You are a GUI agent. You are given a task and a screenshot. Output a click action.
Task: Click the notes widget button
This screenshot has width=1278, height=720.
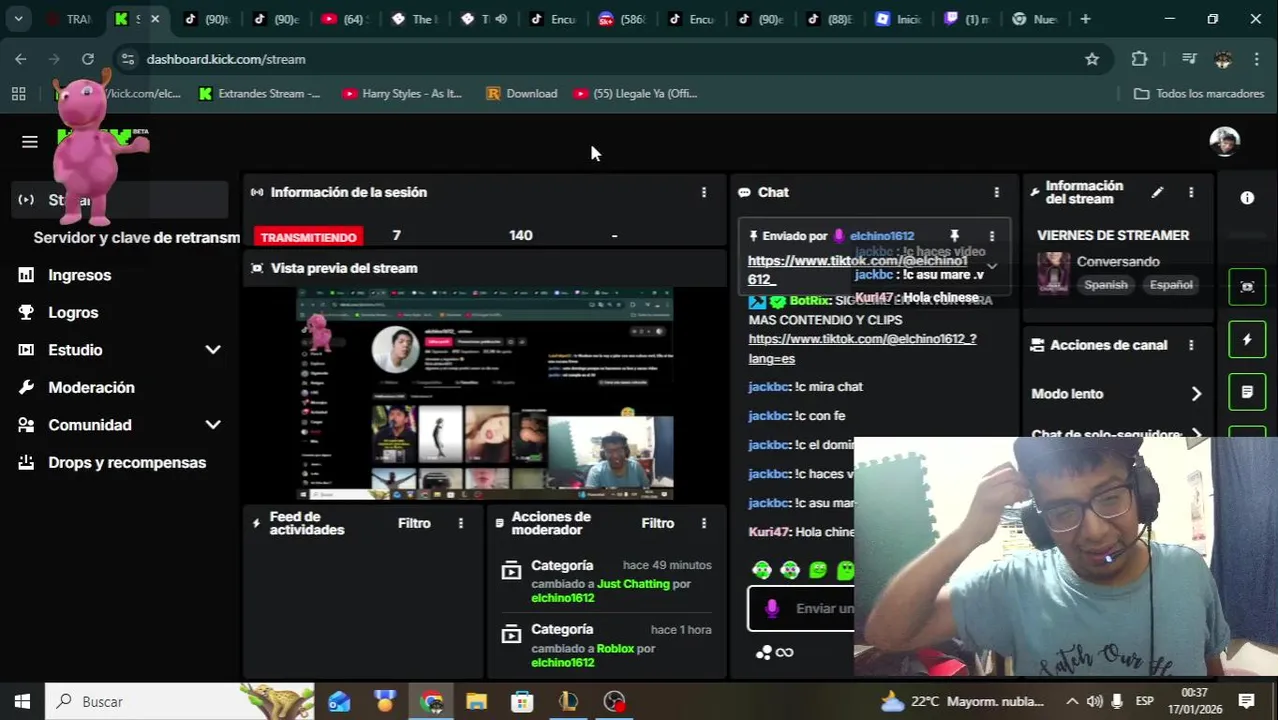[x=1247, y=392]
